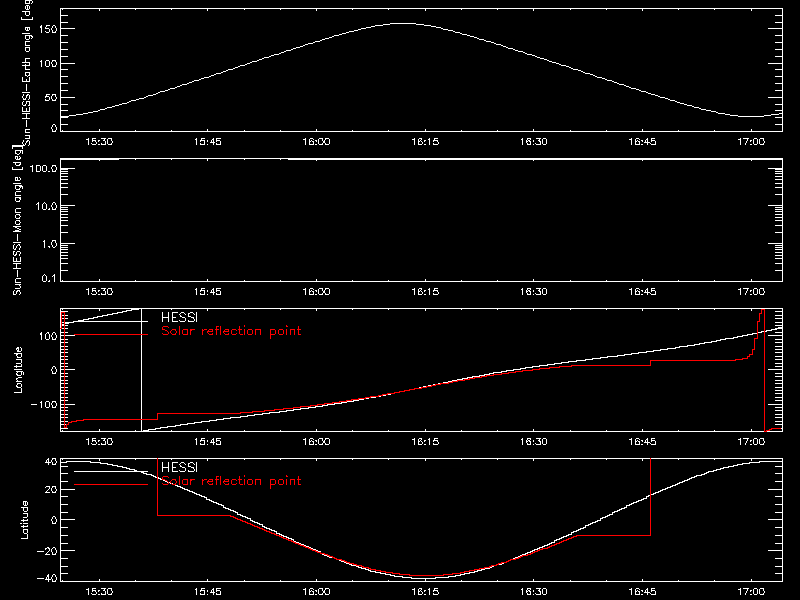The image size is (800, 600).
Task: Pick the 15:30 label under Moon angle plot
Action: click(99, 291)
